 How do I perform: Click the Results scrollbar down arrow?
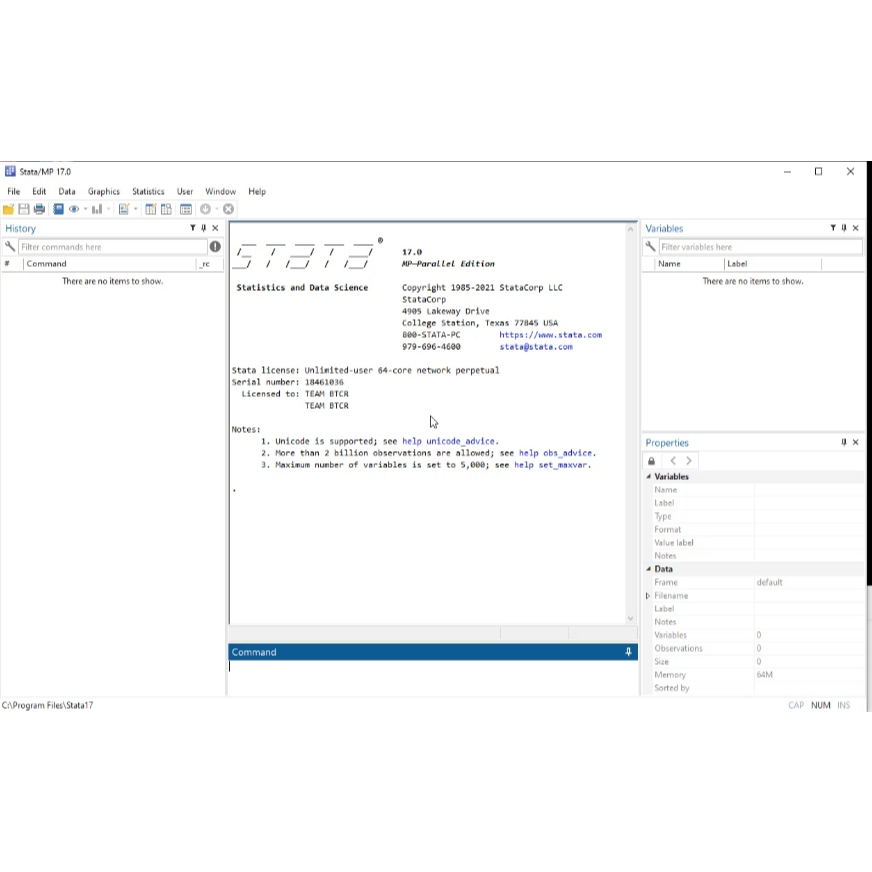pyautogui.click(x=630, y=618)
